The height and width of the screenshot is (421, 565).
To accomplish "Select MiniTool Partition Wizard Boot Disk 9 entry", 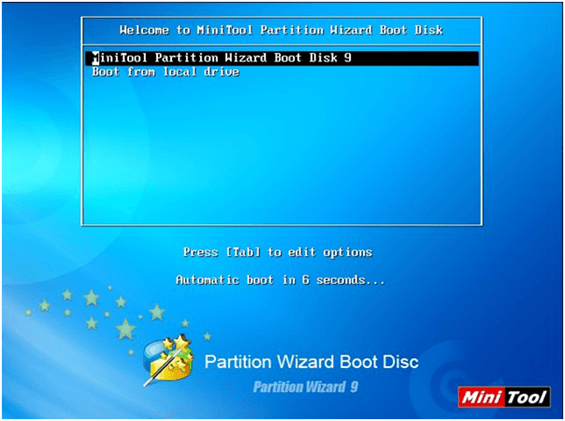I will [x=282, y=58].
